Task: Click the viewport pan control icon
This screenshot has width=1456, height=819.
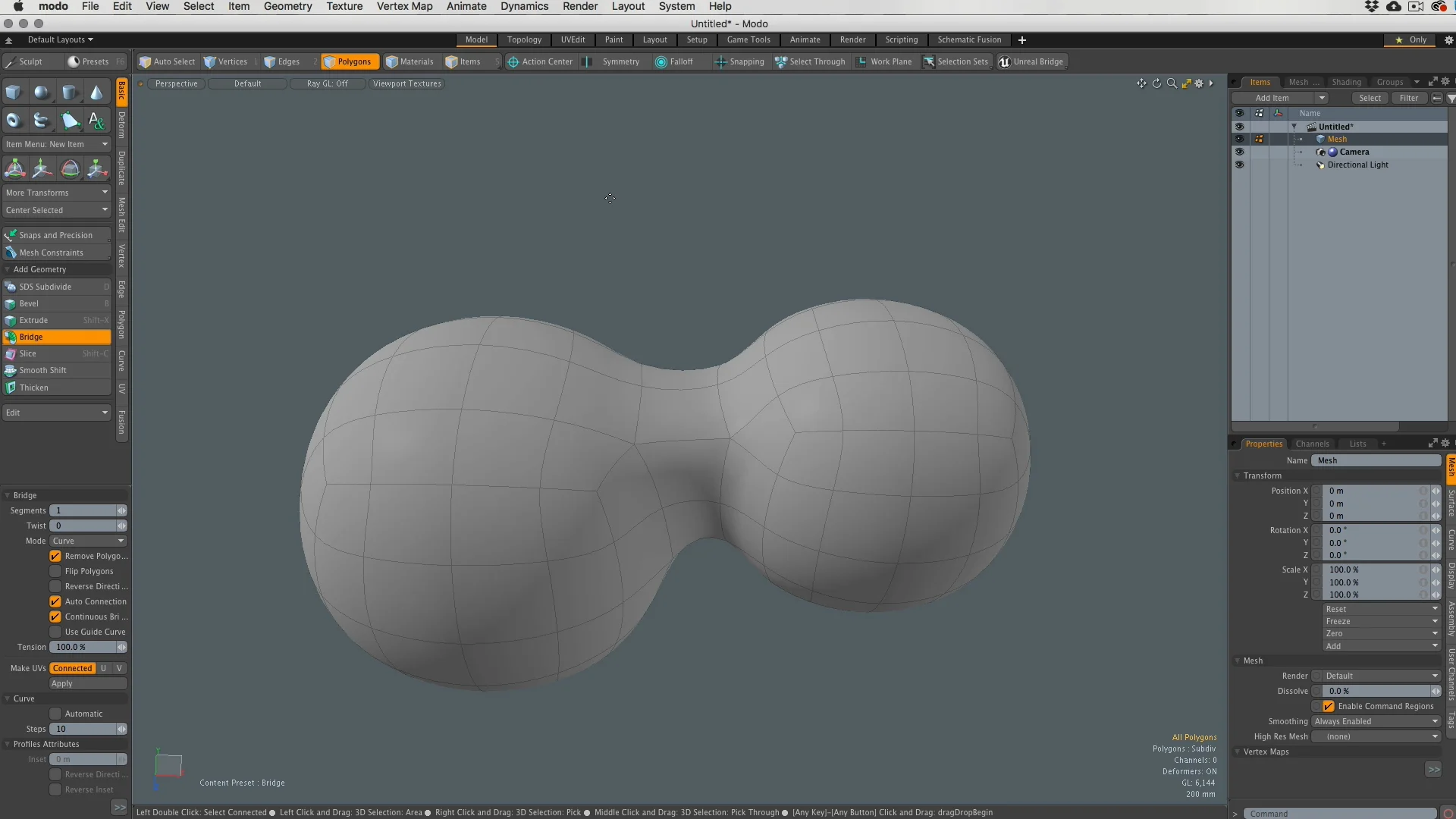Action: click(x=1141, y=83)
